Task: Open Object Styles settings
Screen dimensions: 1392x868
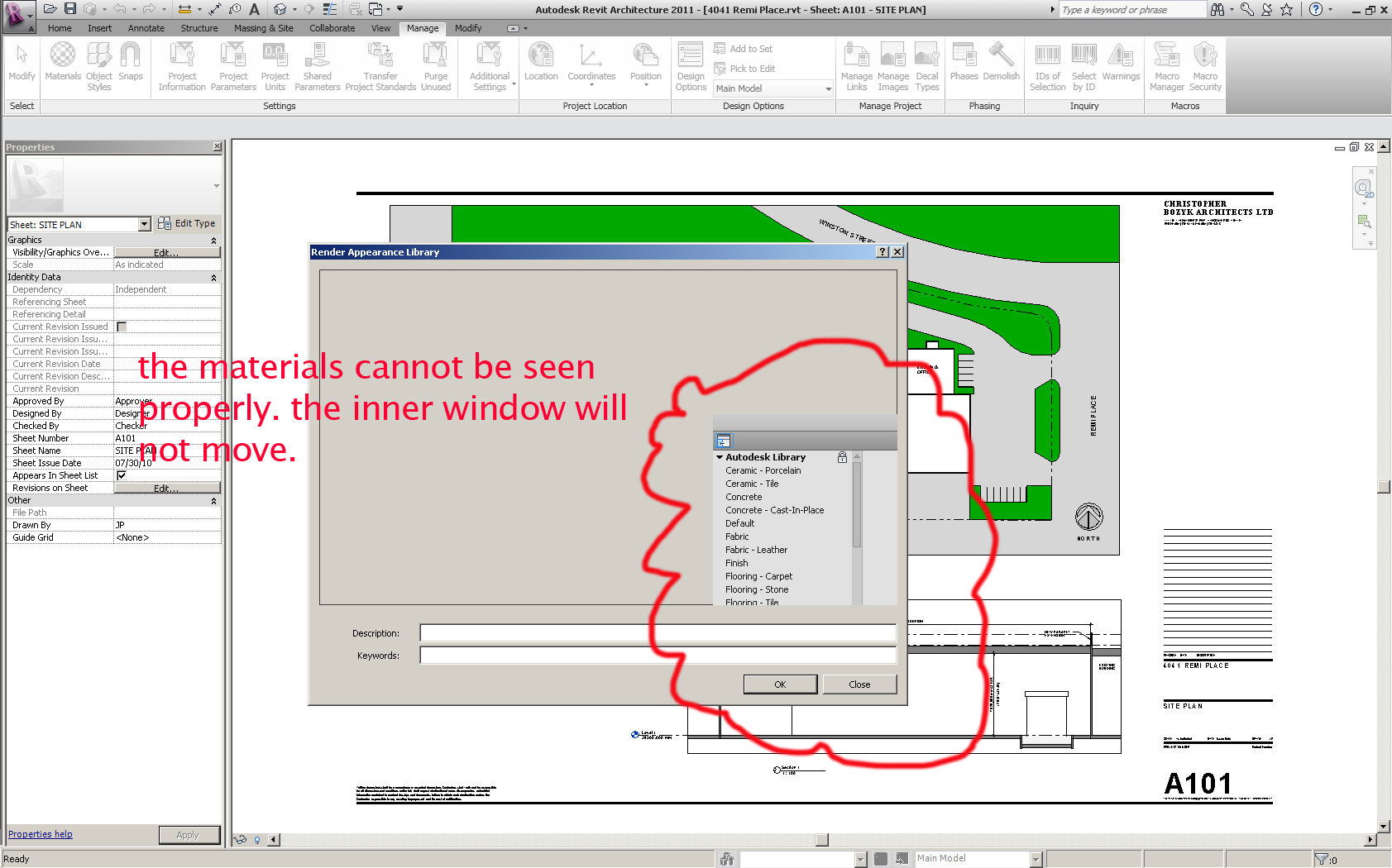Action: click(99, 67)
